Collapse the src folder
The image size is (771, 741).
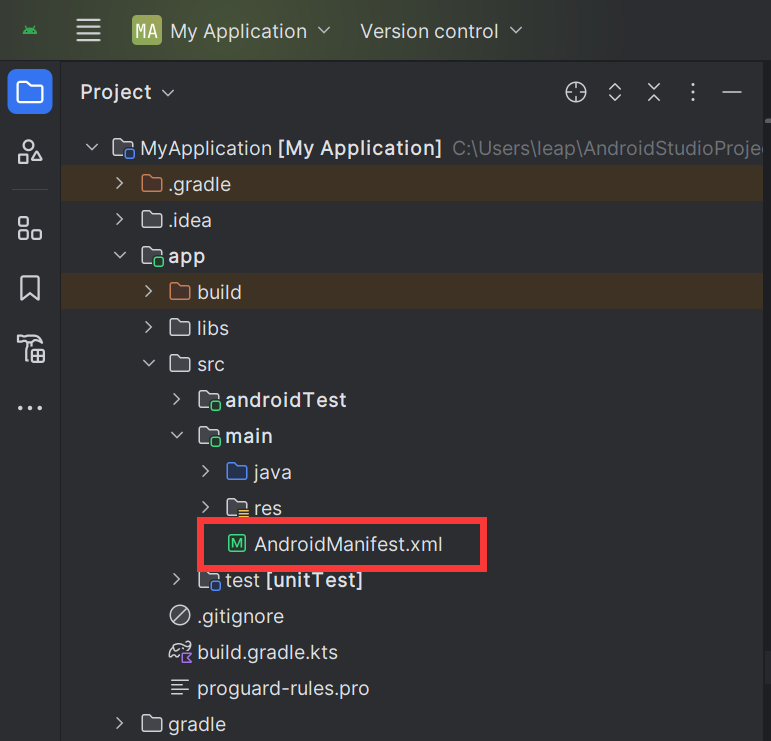(149, 364)
